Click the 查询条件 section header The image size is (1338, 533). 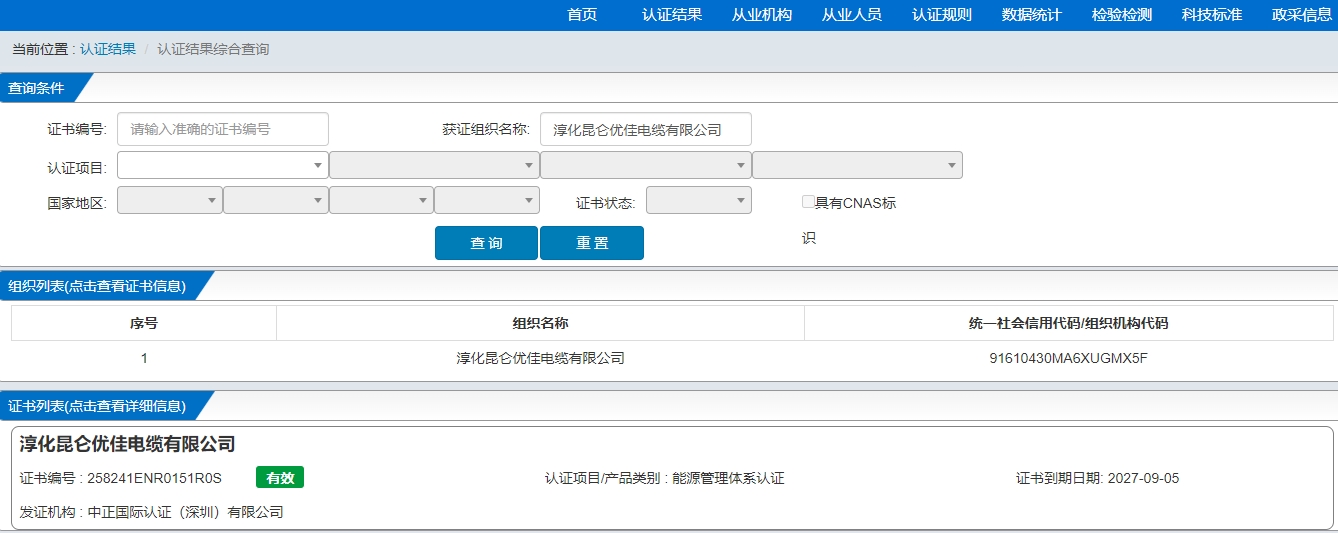tap(36, 88)
